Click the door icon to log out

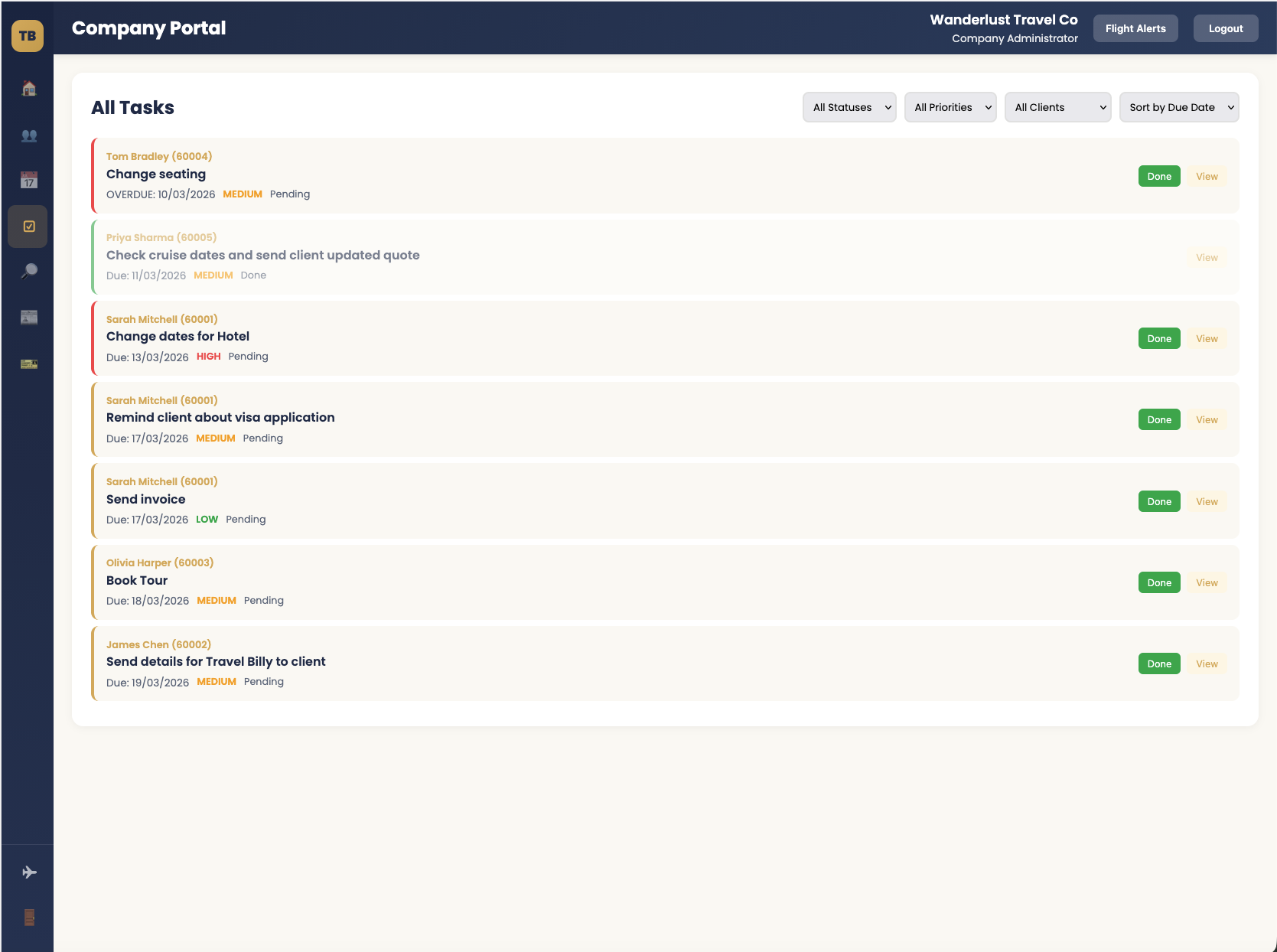pyautogui.click(x=28, y=917)
